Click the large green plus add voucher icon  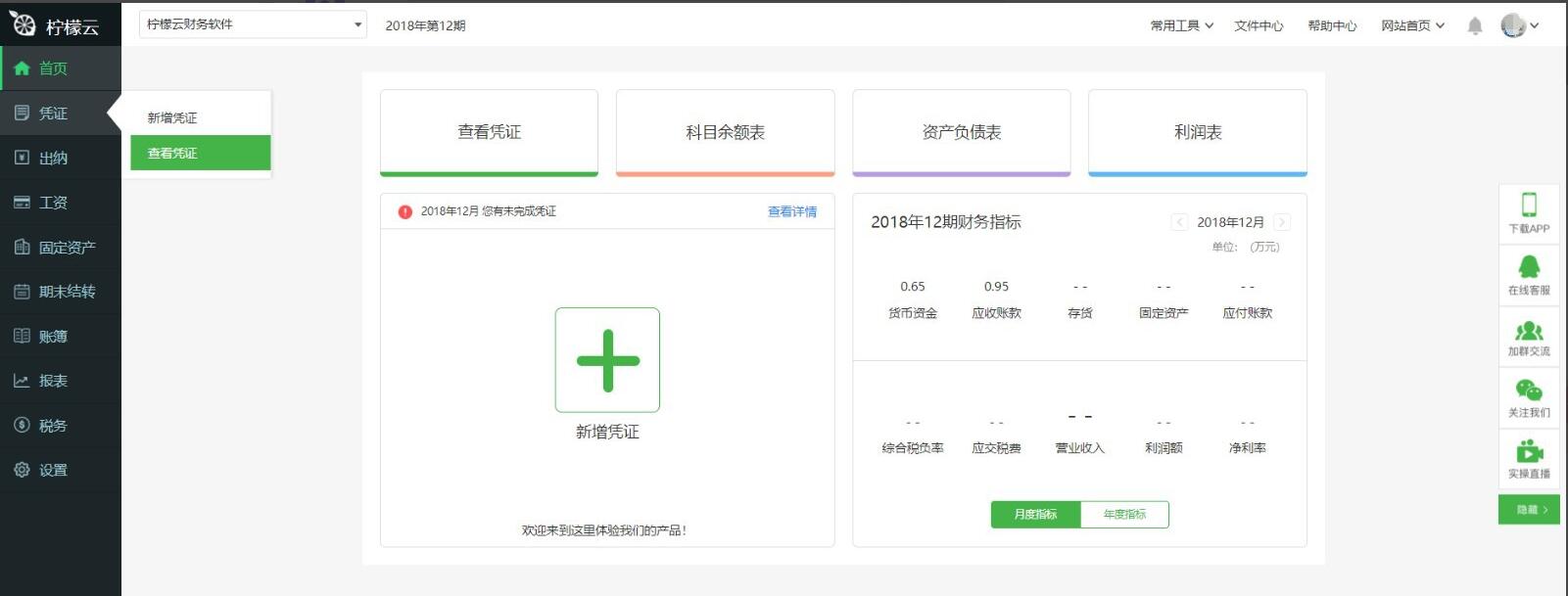pos(607,360)
